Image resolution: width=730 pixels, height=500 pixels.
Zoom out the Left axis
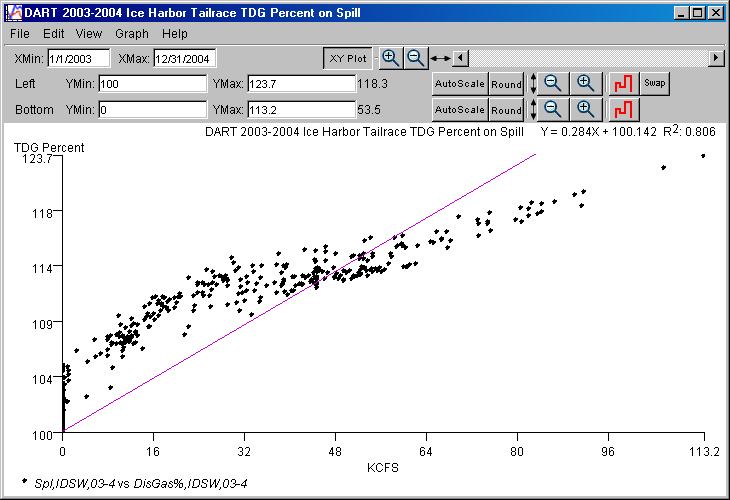coord(553,83)
